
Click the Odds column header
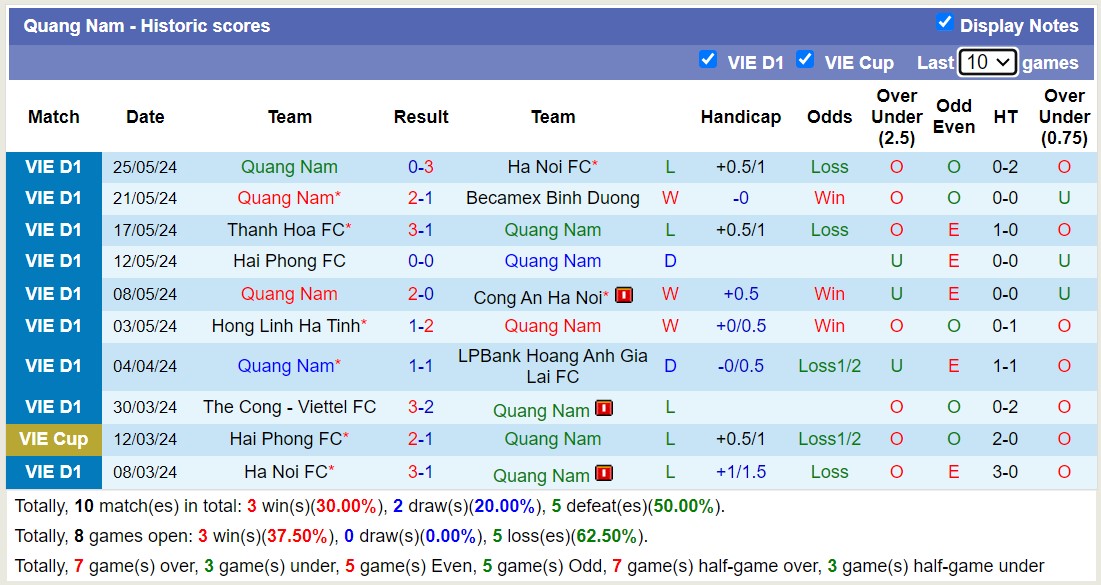point(829,117)
